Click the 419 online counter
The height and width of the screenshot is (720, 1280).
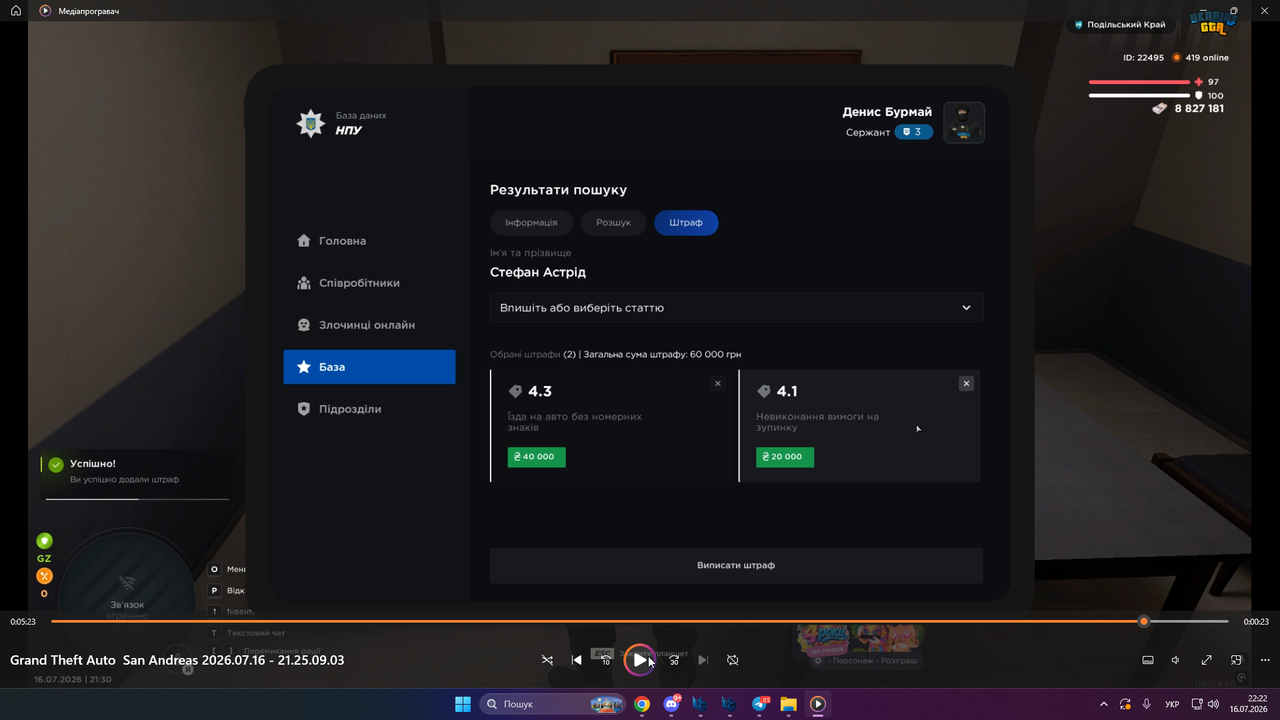click(x=1201, y=57)
